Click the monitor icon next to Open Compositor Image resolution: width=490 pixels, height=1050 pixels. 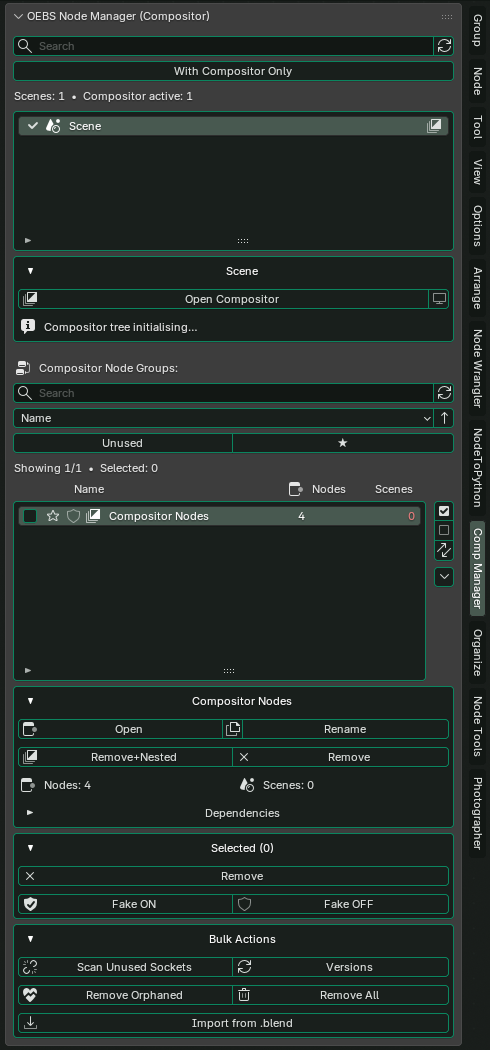(439, 299)
